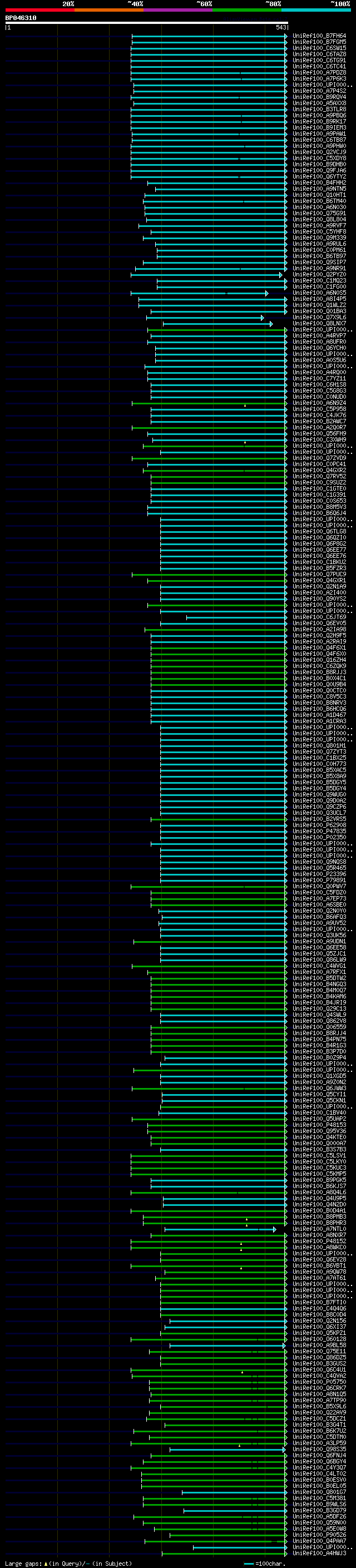
Task: Select the UniRef100_A5AXX8 label
Action: 319,103
